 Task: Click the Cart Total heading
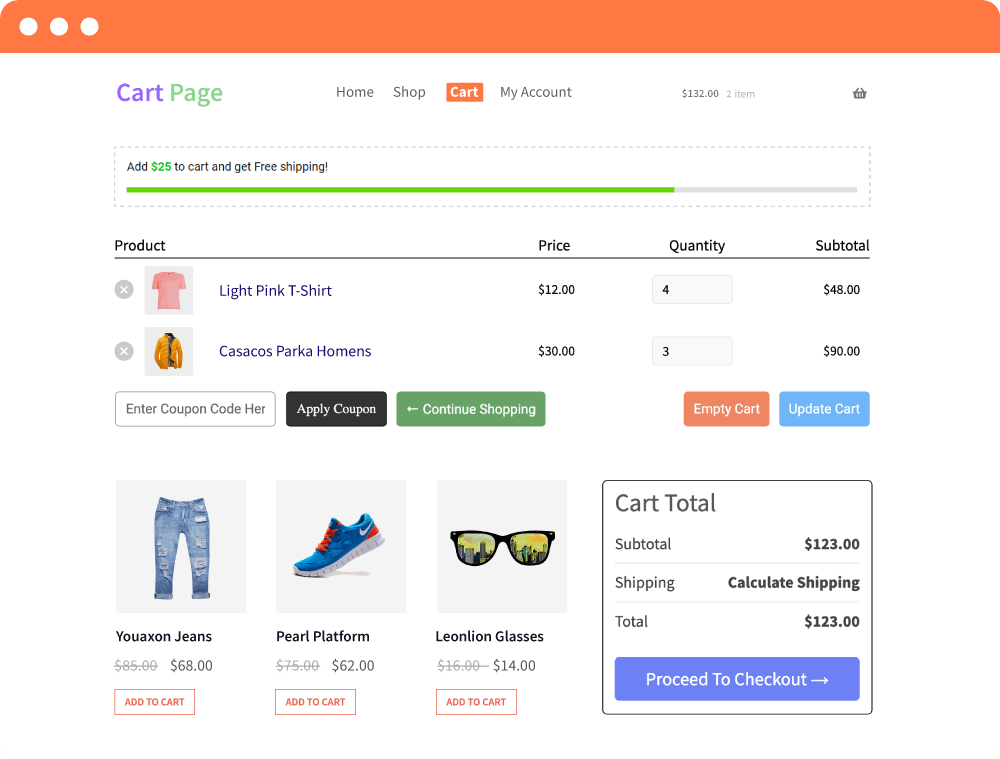point(665,503)
